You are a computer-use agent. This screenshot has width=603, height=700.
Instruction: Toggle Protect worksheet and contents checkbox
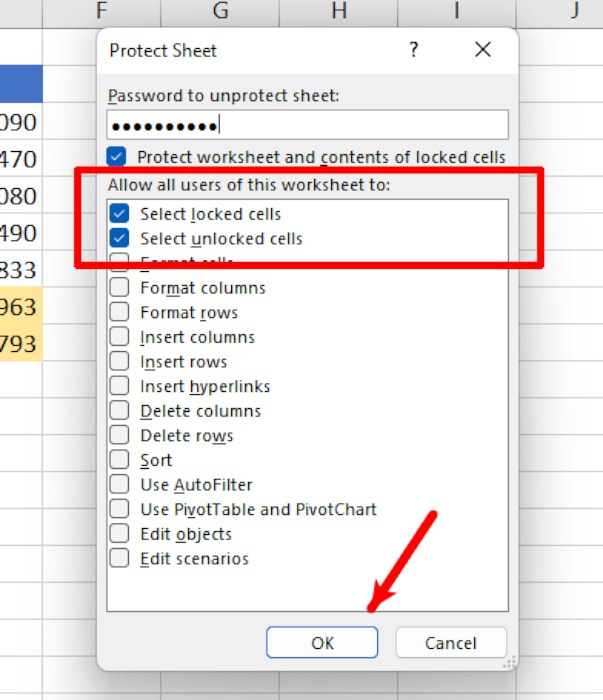[116, 157]
